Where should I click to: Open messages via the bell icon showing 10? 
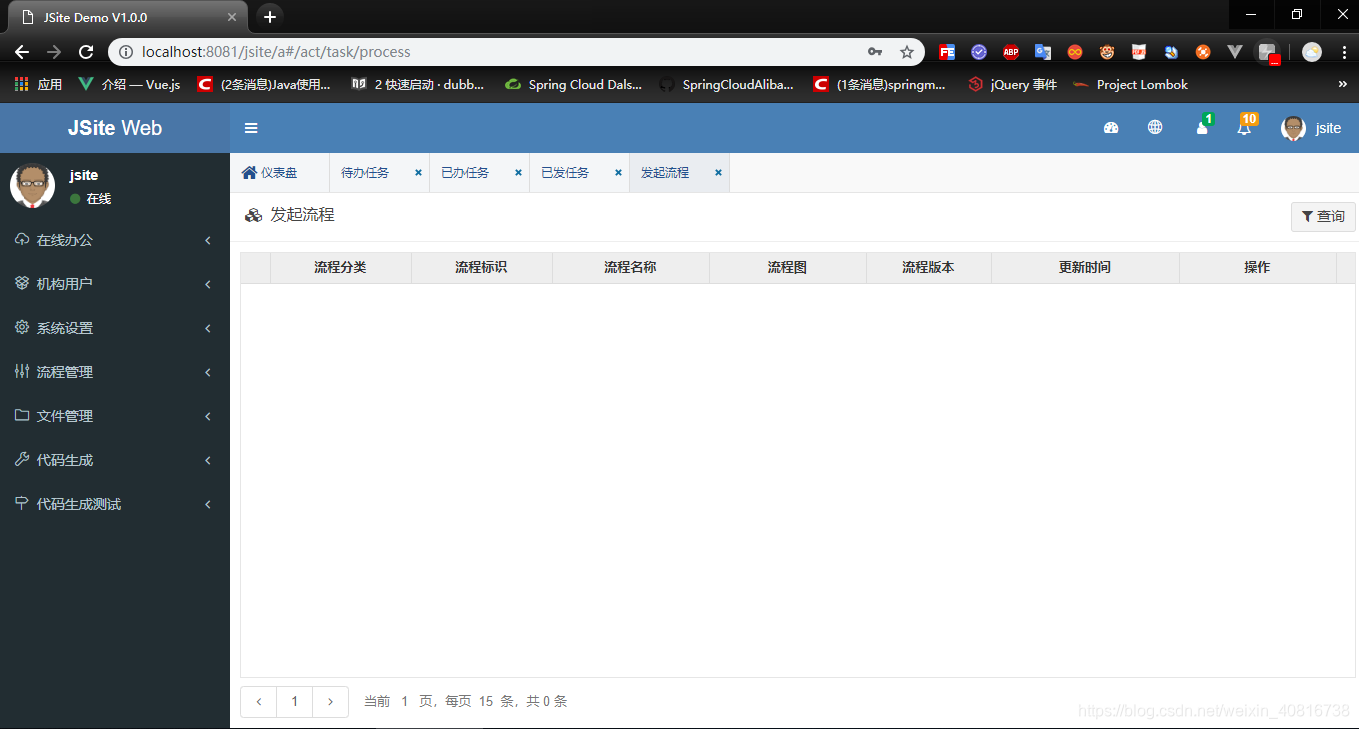point(1243,128)
